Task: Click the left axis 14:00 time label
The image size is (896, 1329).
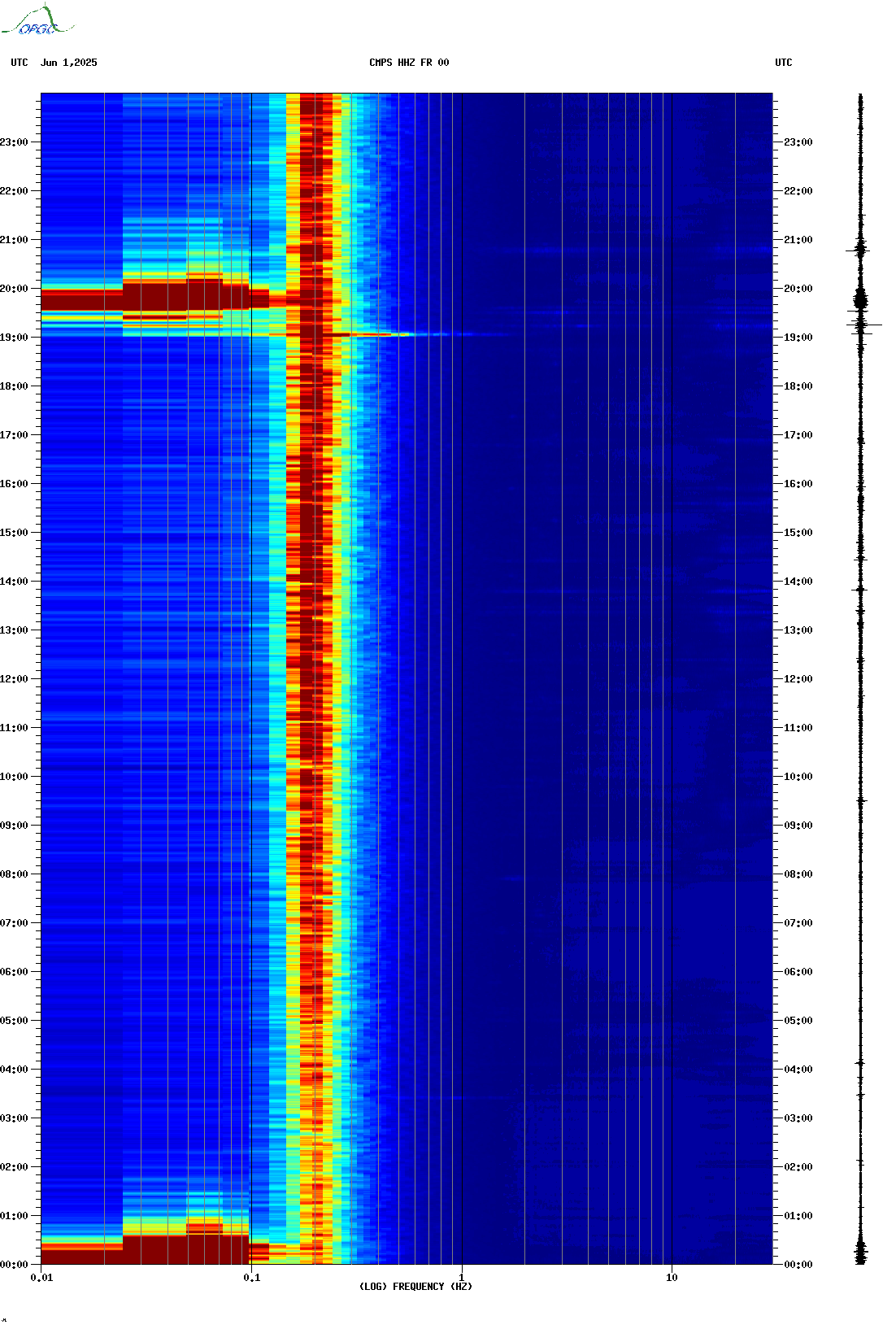Action: (14, 582)
